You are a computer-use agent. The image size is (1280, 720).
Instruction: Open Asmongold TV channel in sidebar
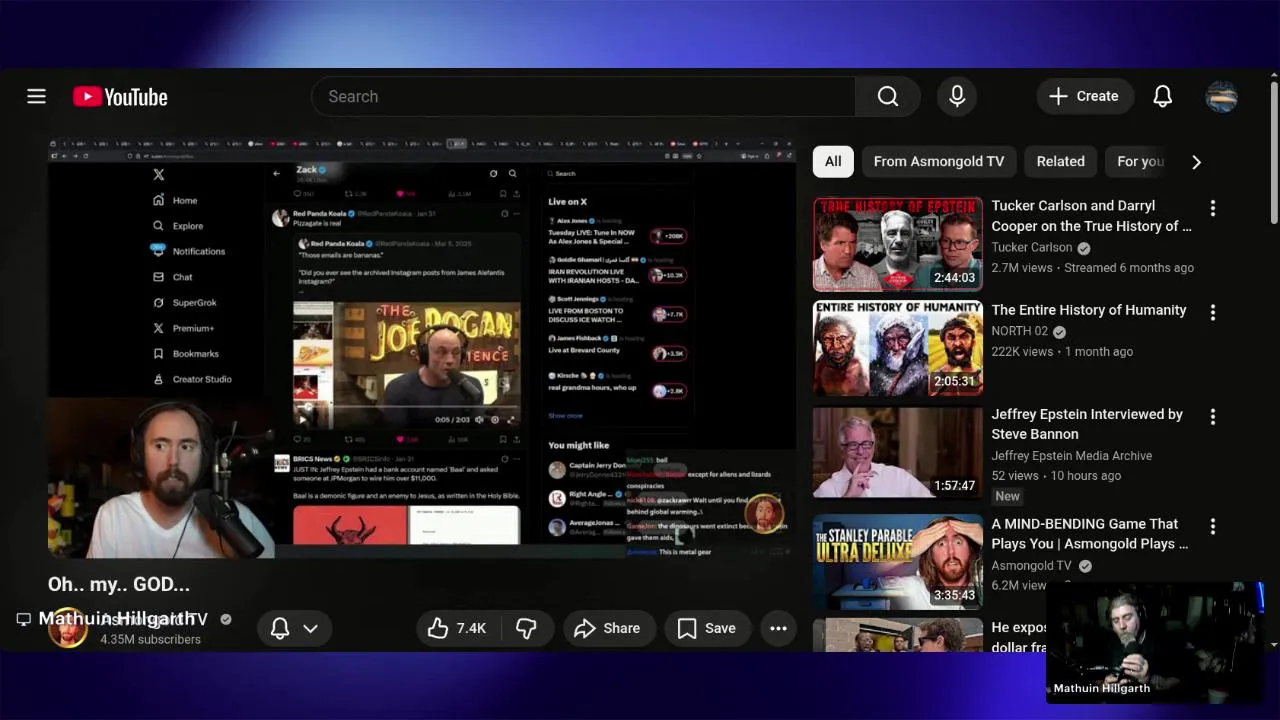1031,565
